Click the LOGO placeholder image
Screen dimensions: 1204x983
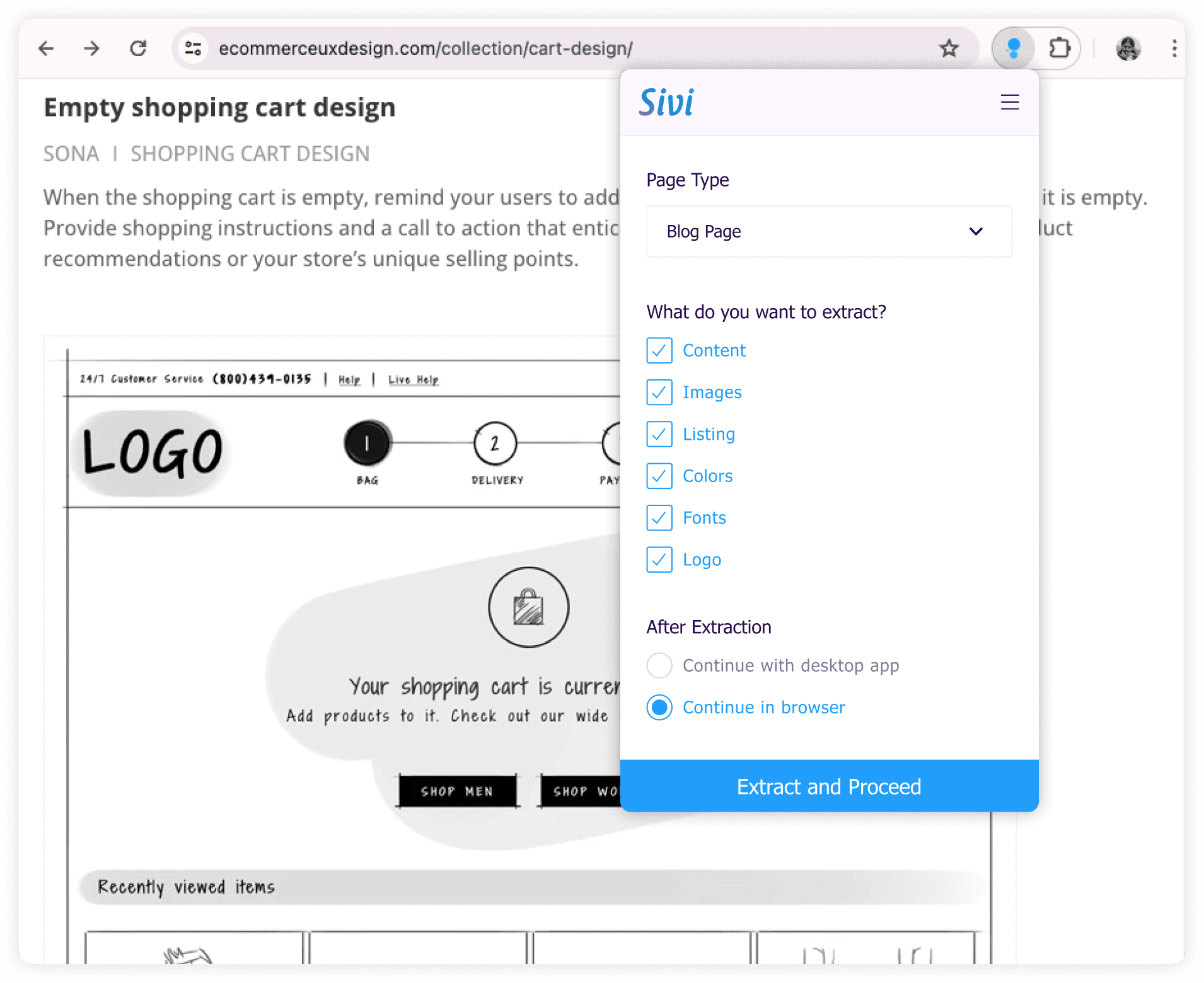[x=153, y=452]
